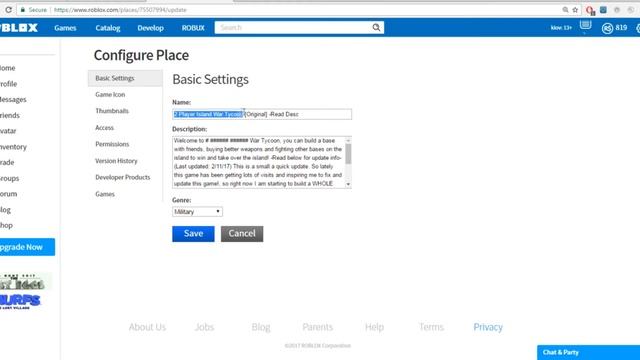
Task: Go to Develop in the top navigation
Action: point(151,28)
